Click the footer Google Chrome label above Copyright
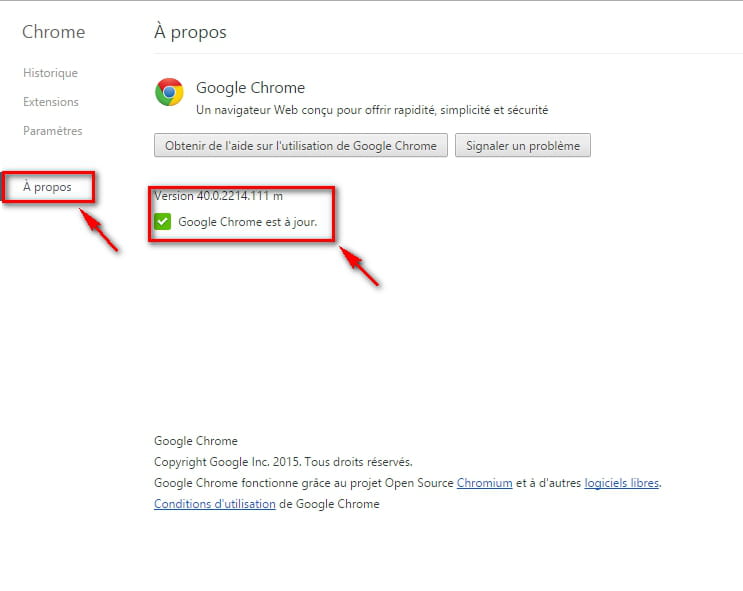The width and height of the screenshot is (743, 591). 196,441
